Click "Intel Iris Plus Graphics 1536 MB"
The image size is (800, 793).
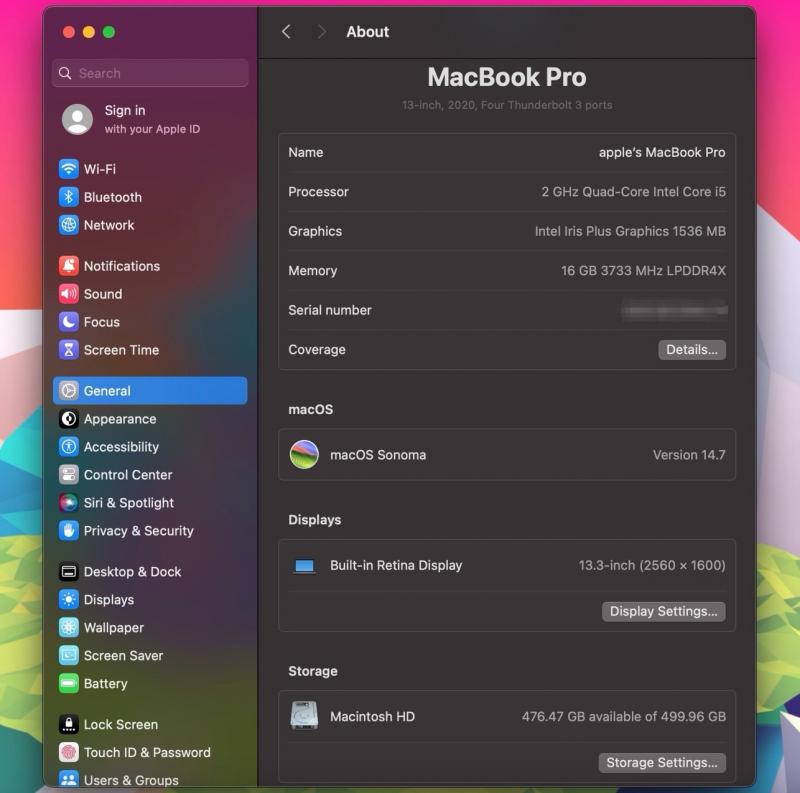[630, 231]
